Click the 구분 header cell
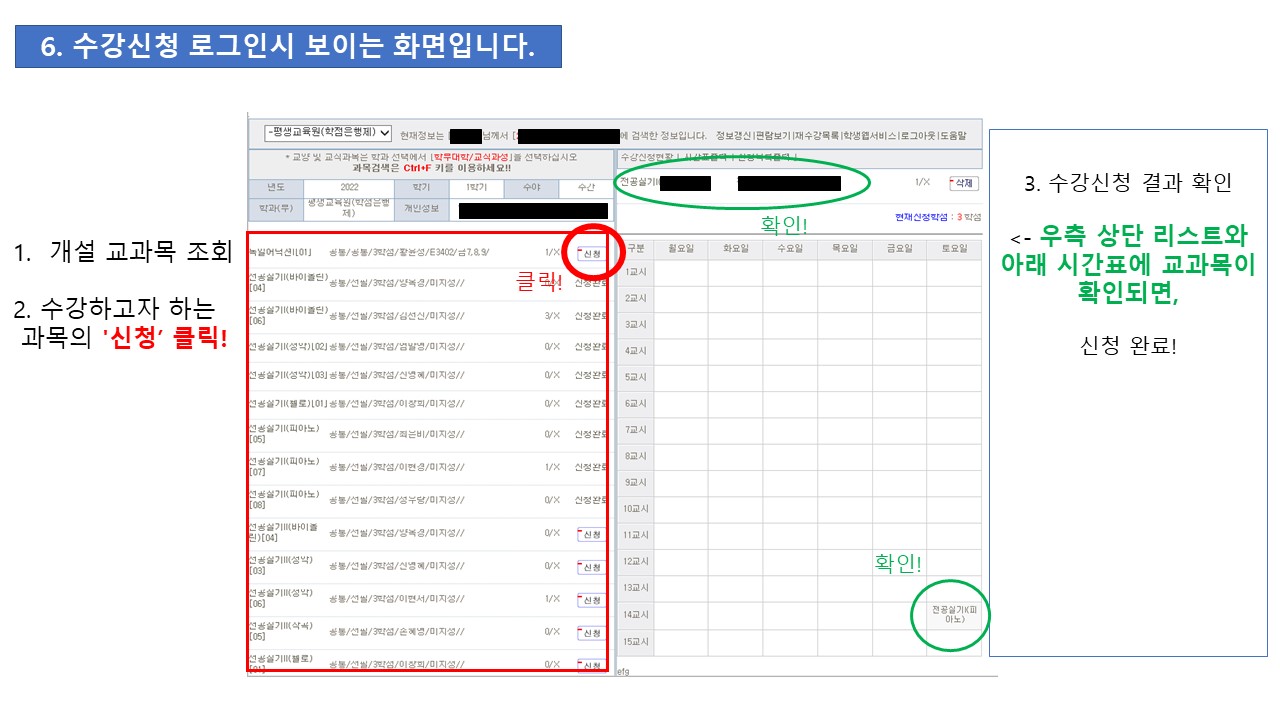Viewport: 1280px width, 720px height. tap(636, 248)
